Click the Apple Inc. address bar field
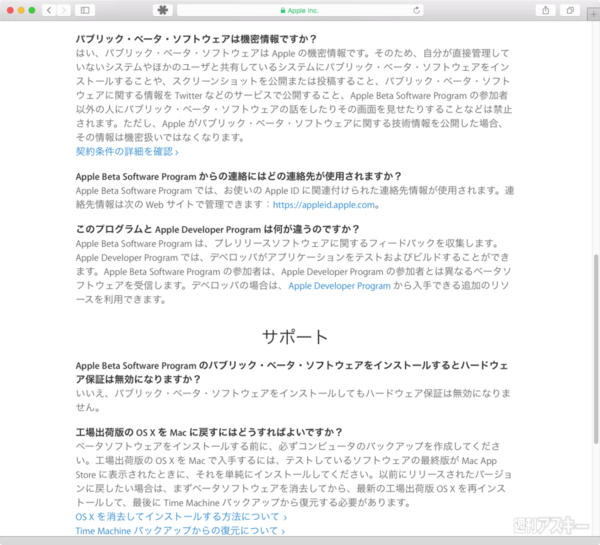Viewport: 600px width, 545px height. pos(300,10)
